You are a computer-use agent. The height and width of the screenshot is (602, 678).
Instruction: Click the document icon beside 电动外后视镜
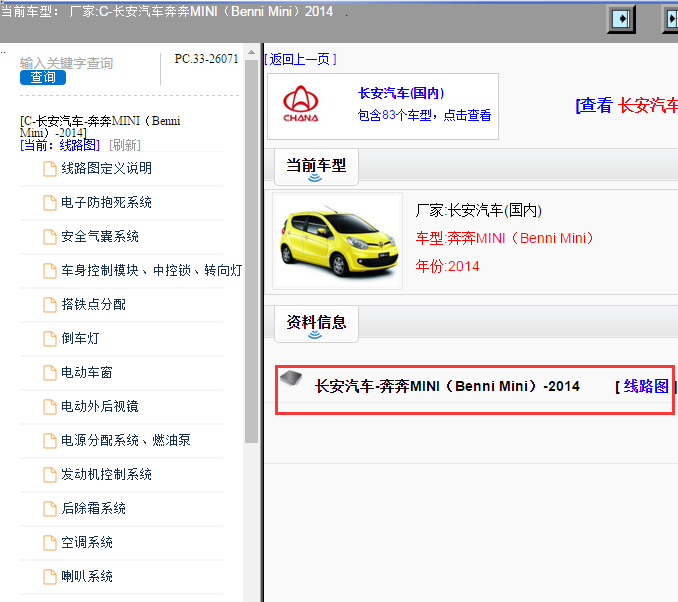50,407
